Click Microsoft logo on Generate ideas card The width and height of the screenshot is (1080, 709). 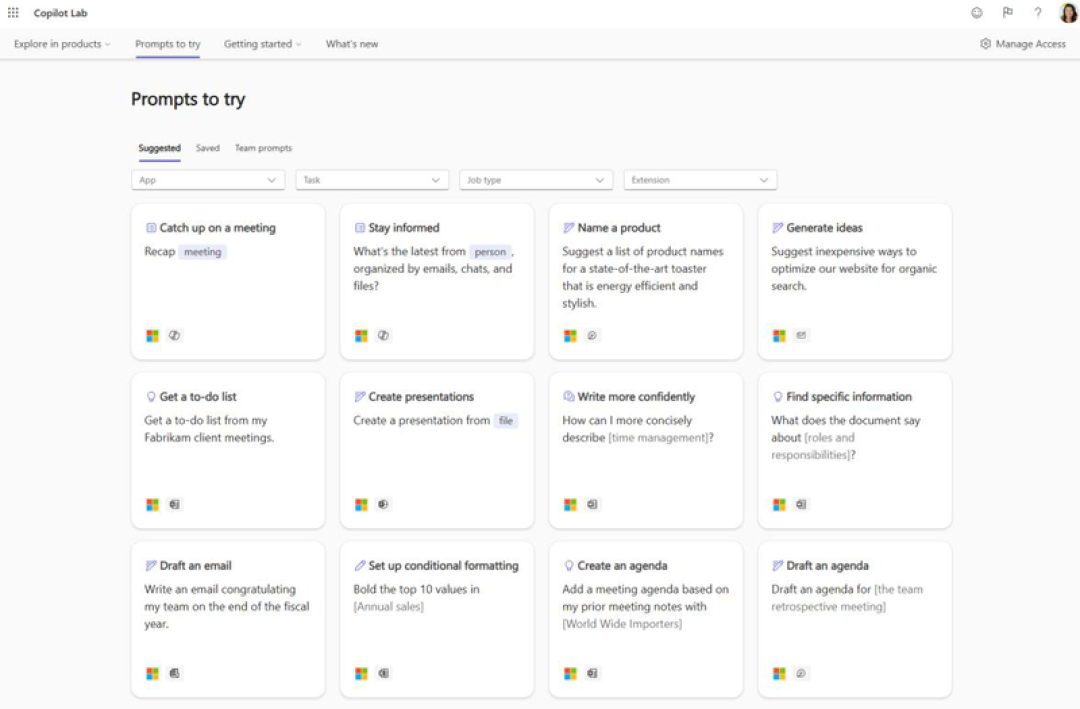point(779,336)
